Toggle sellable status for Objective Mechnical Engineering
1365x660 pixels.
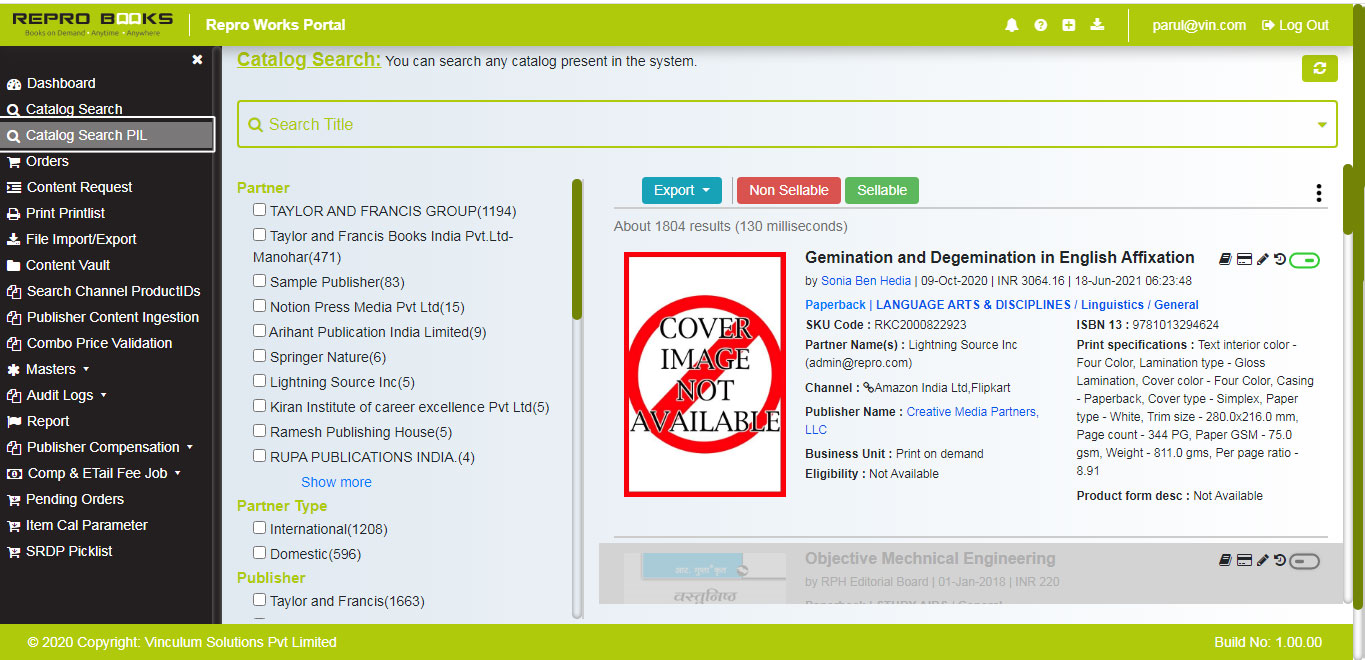[x=1303, y=561]
